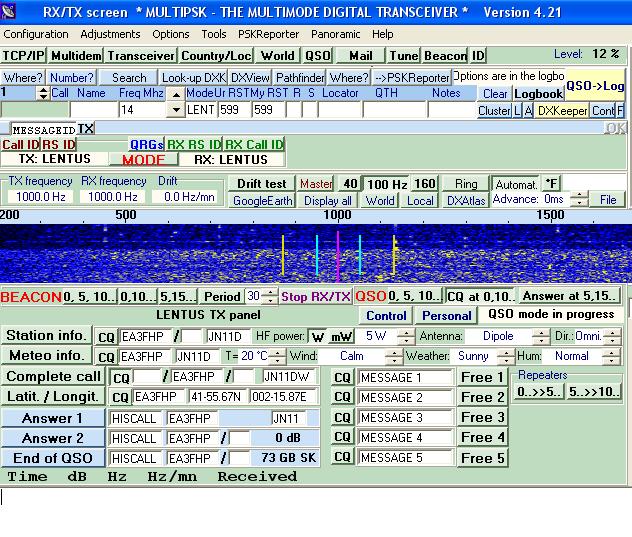Select the W unit for HF power
The width and height of the screenshot is (632, 537).
317,337
